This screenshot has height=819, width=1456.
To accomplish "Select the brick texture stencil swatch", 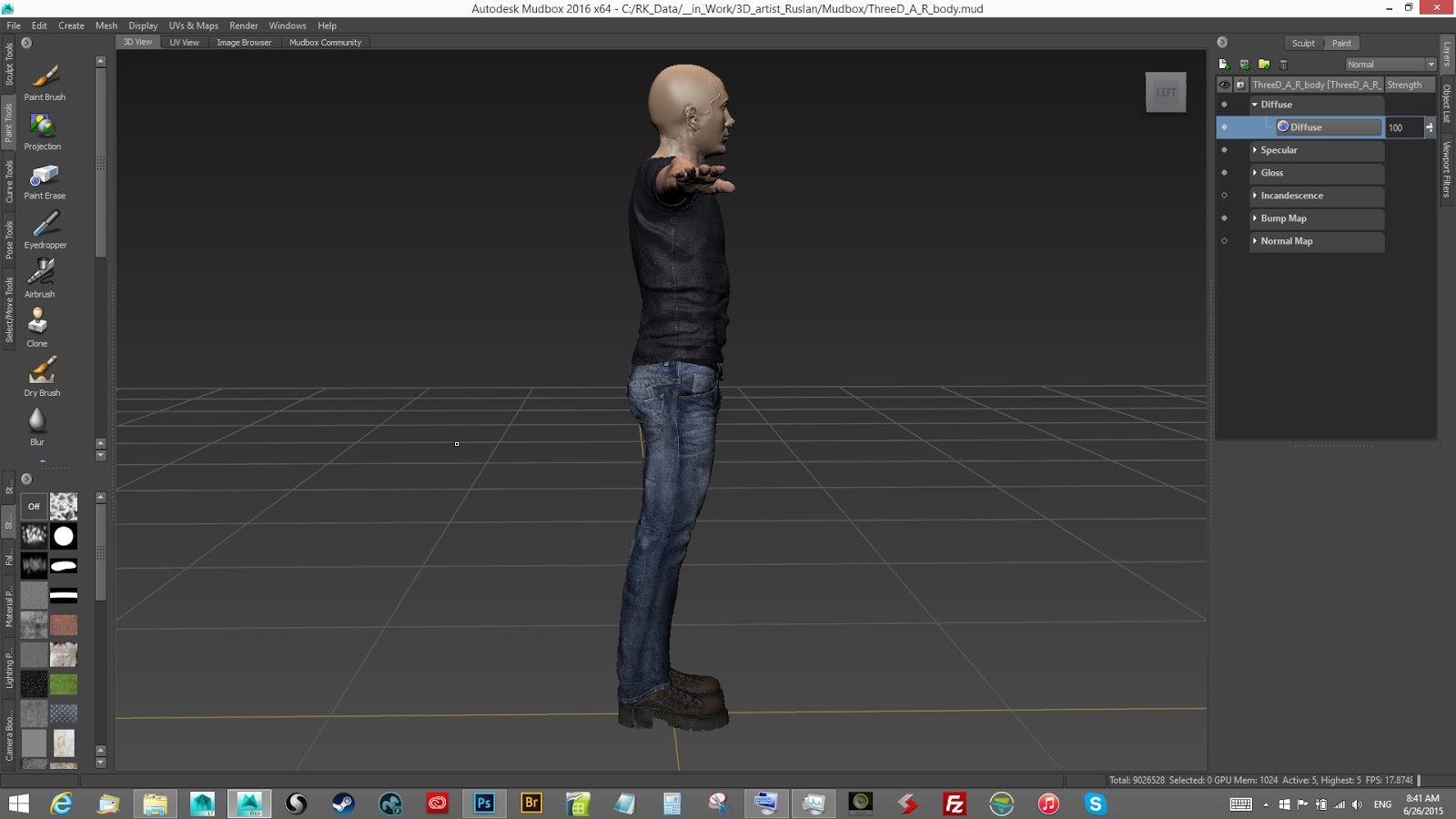I will coord(64,625).
